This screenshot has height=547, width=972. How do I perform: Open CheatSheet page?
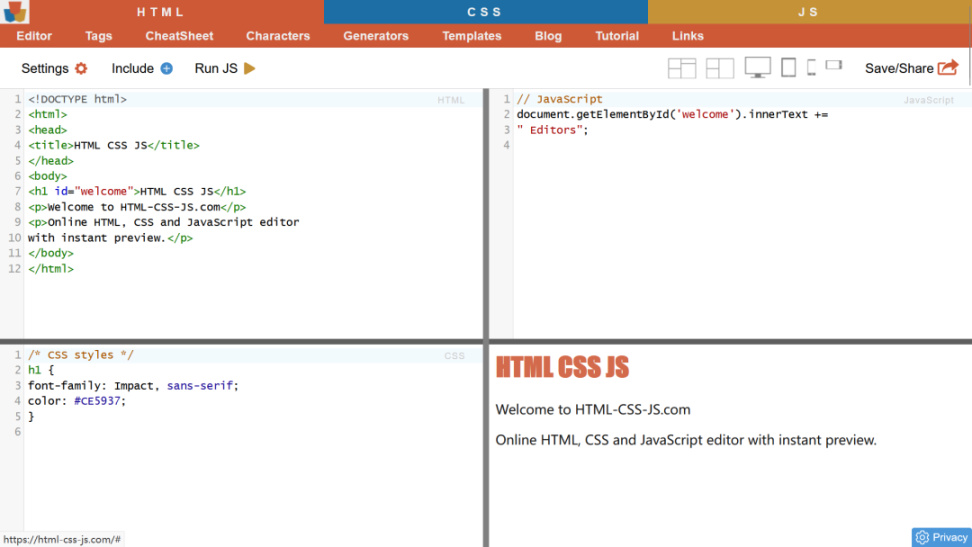click(x=179, y=36)
